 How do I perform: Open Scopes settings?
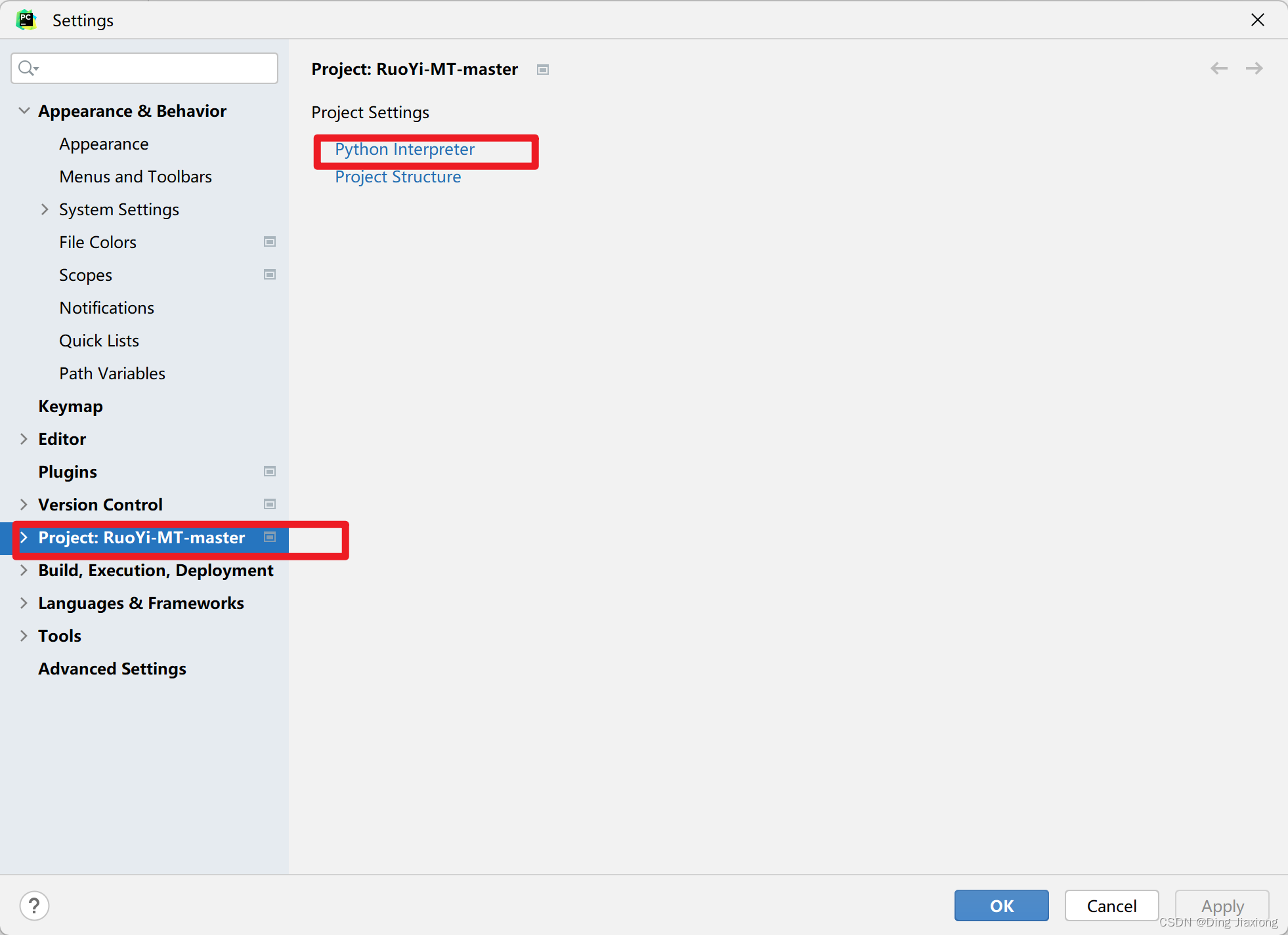85,275
